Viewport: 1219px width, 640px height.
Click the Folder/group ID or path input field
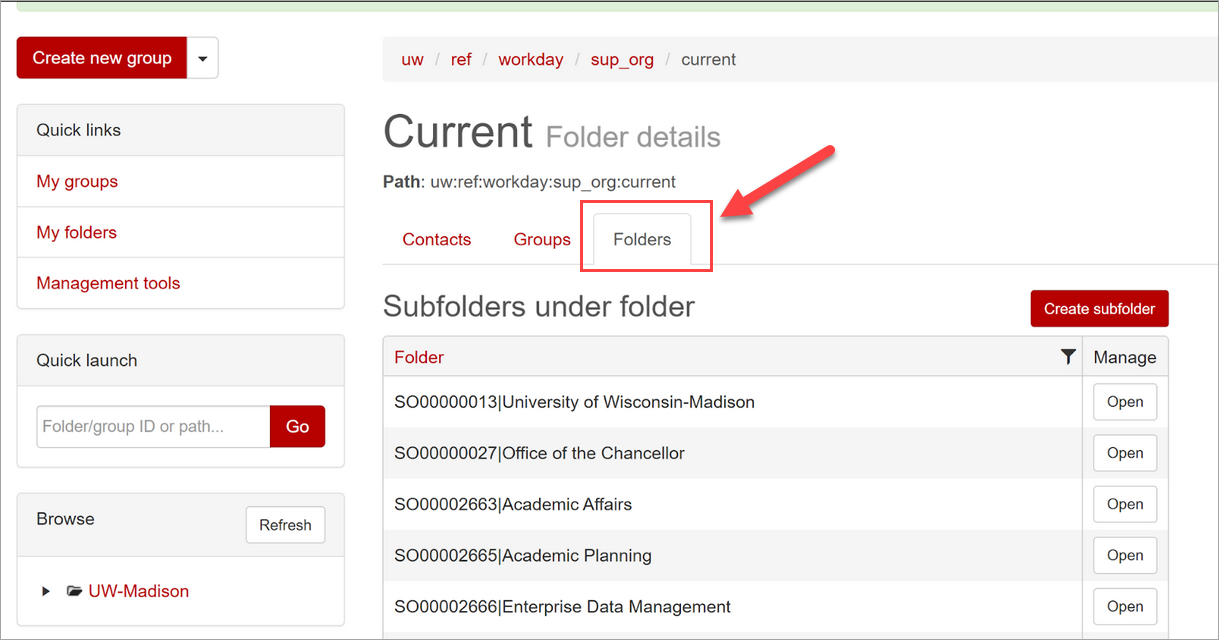tap(153, 426)
